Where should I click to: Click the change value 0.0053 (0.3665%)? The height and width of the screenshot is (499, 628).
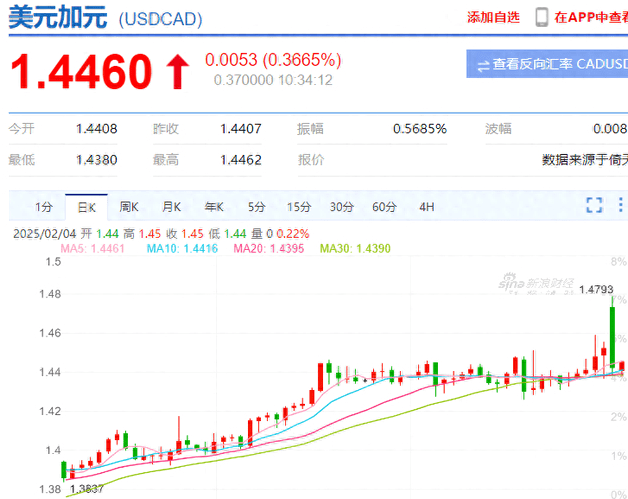[273, 60]
